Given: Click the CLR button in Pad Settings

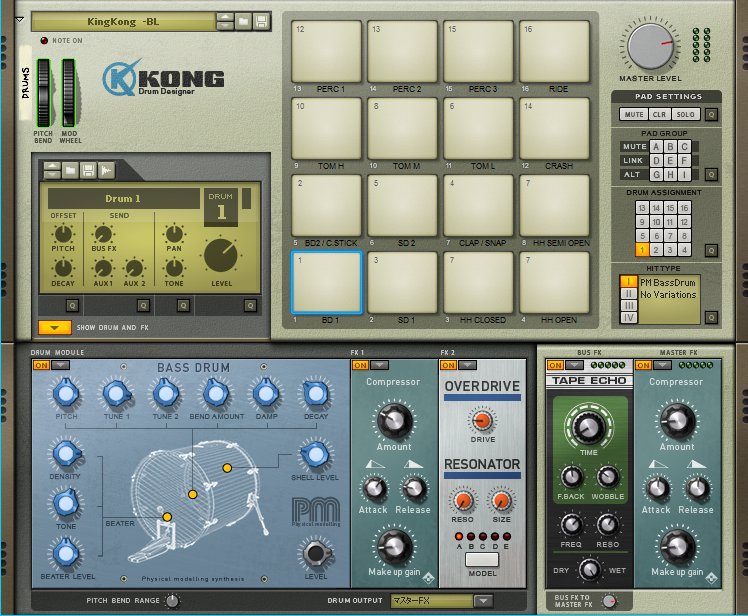Looking at the screenshot, I should (659, 115).
